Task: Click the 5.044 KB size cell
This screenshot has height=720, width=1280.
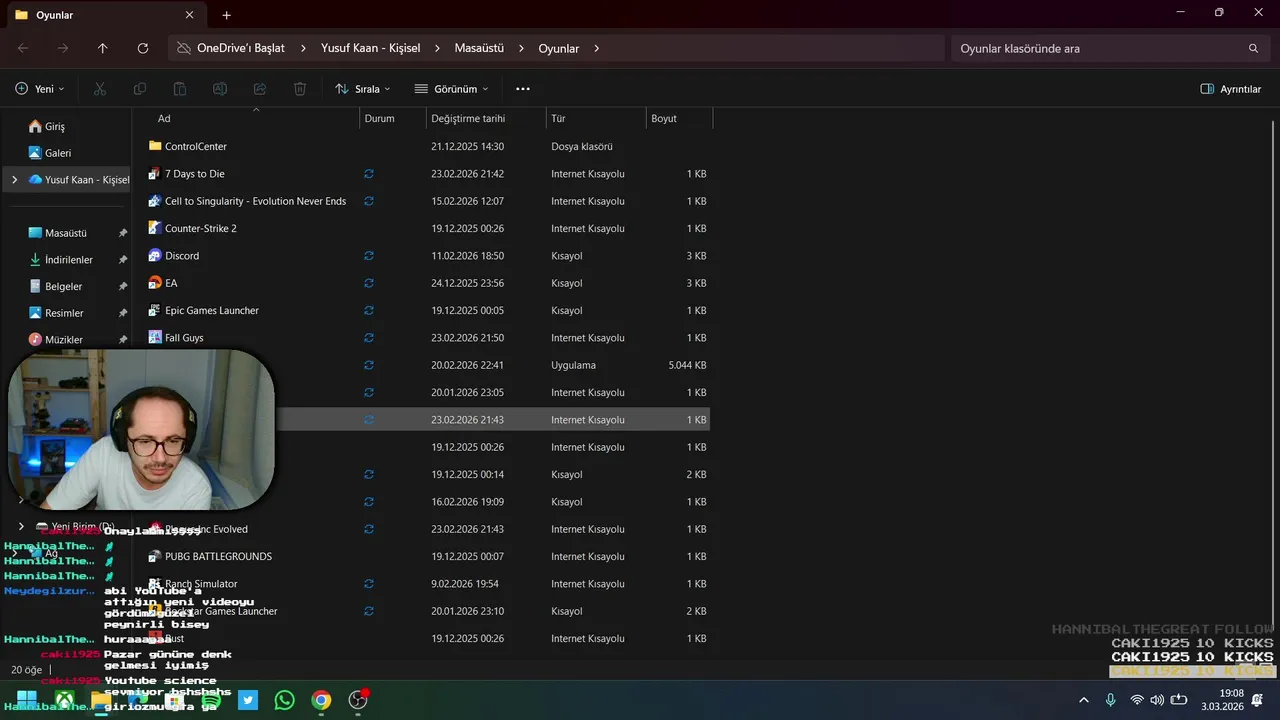Action: coord(687,366)
